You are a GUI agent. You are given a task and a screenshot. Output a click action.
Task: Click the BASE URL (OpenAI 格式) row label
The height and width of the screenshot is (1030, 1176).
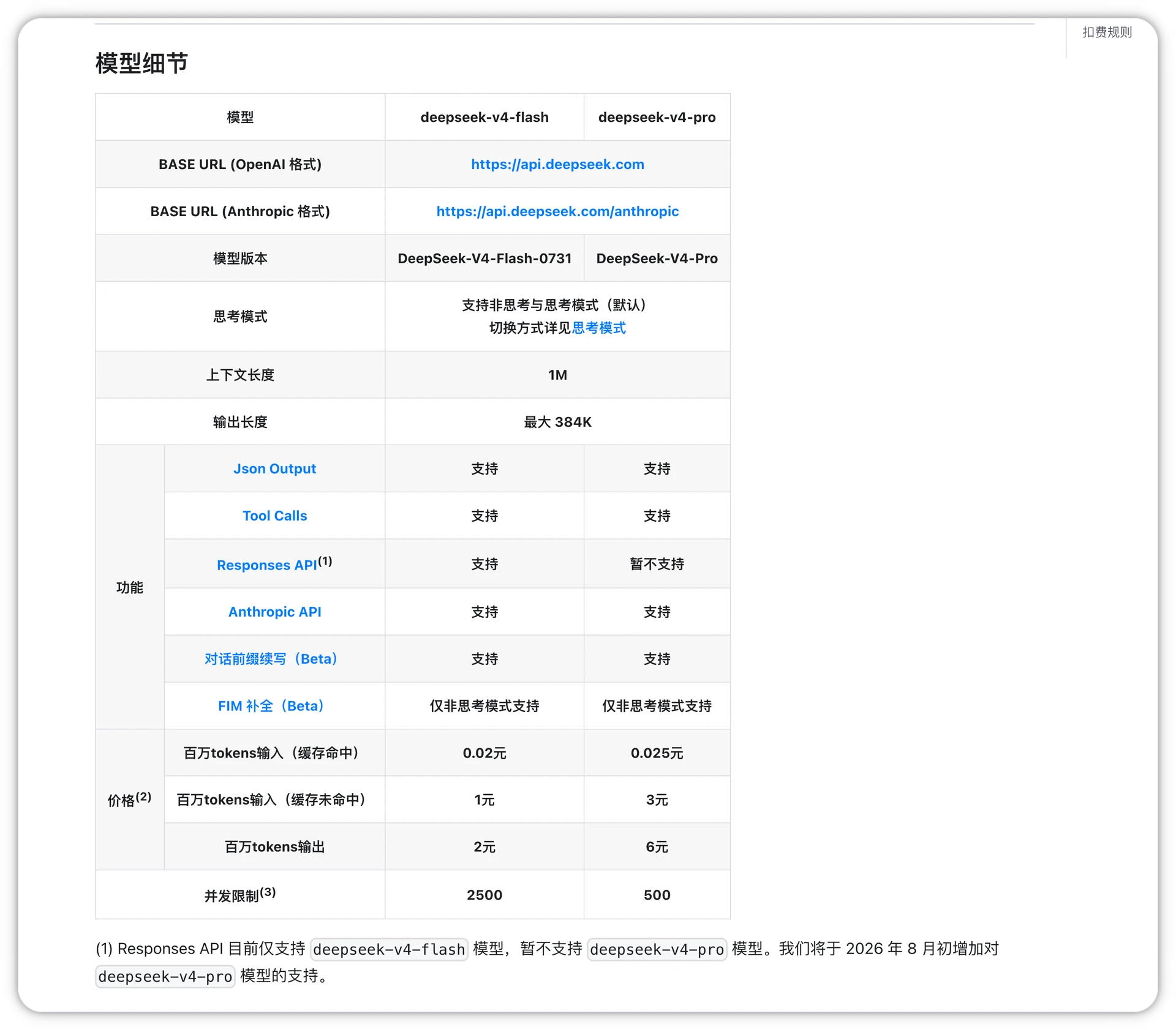click(240, 164)
